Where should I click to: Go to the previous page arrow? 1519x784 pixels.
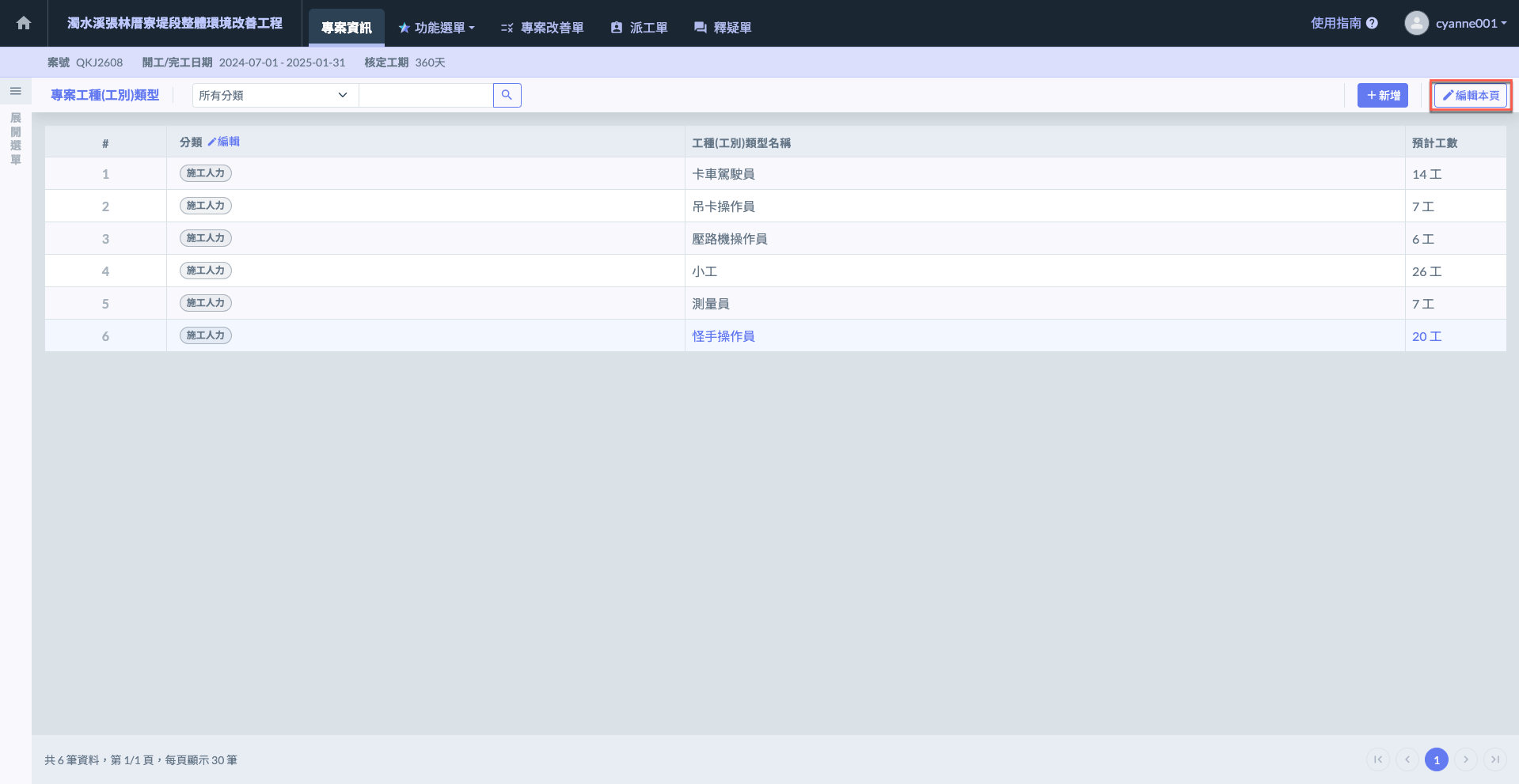click(x=1407, y=759)
